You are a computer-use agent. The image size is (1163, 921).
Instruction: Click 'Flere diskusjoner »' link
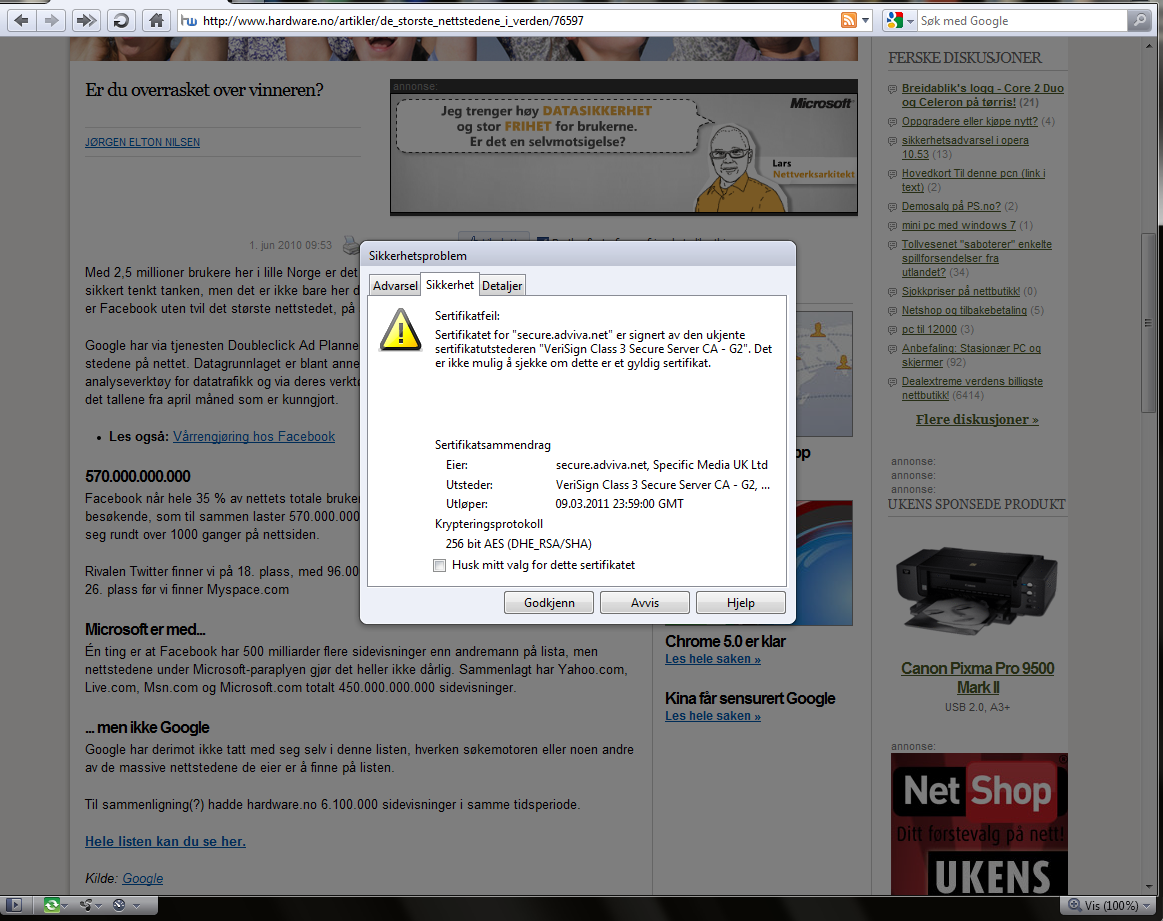coord(977,419)
